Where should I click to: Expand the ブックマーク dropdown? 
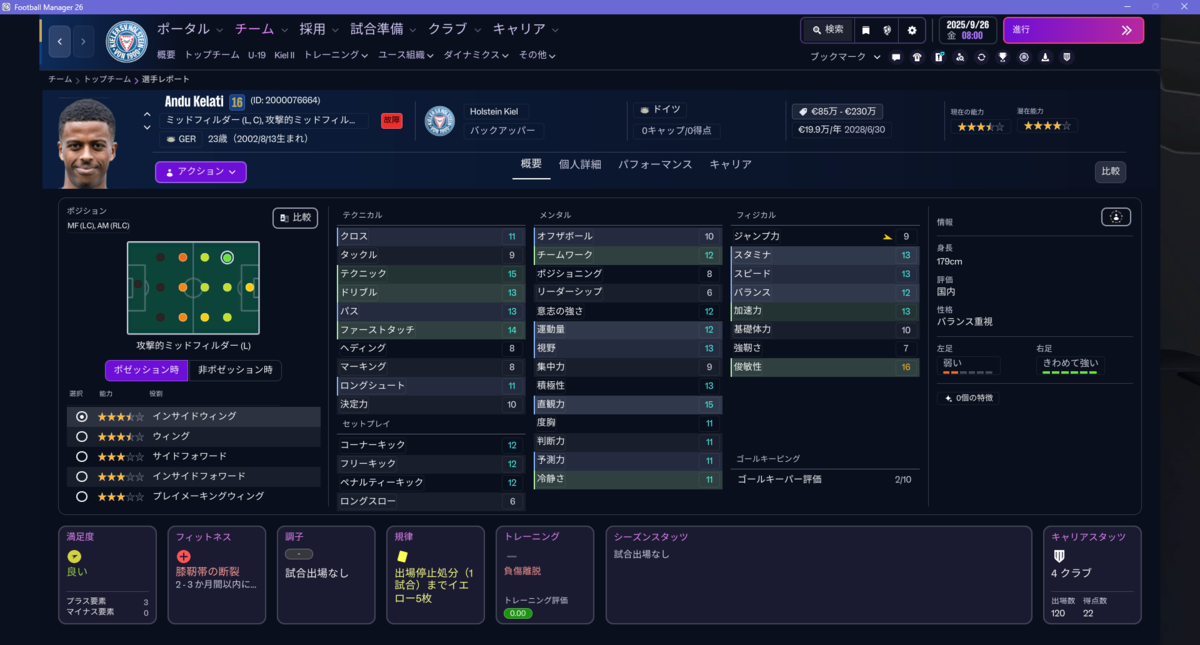click(x=845, y=57)
